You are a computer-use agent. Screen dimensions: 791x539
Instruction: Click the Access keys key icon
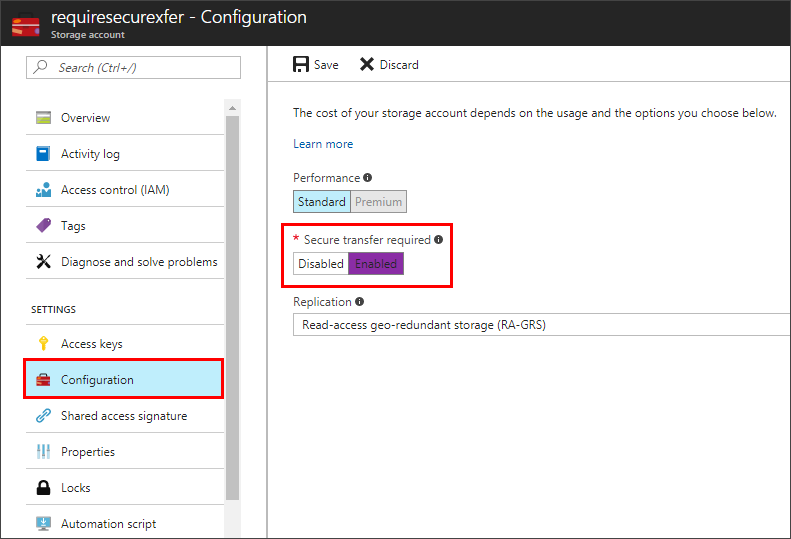click(x=43, y=344)
